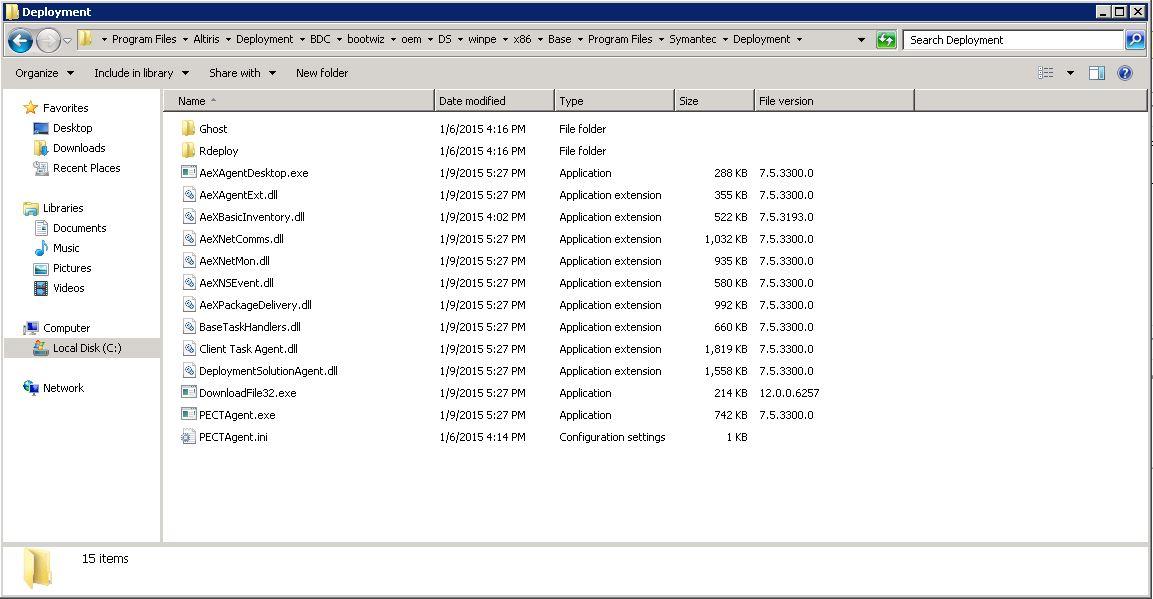Image resolution: width=1153 pixels, height=599 pixels.
Task: Click the search magnifier icon
Action: pos(1134,40)
